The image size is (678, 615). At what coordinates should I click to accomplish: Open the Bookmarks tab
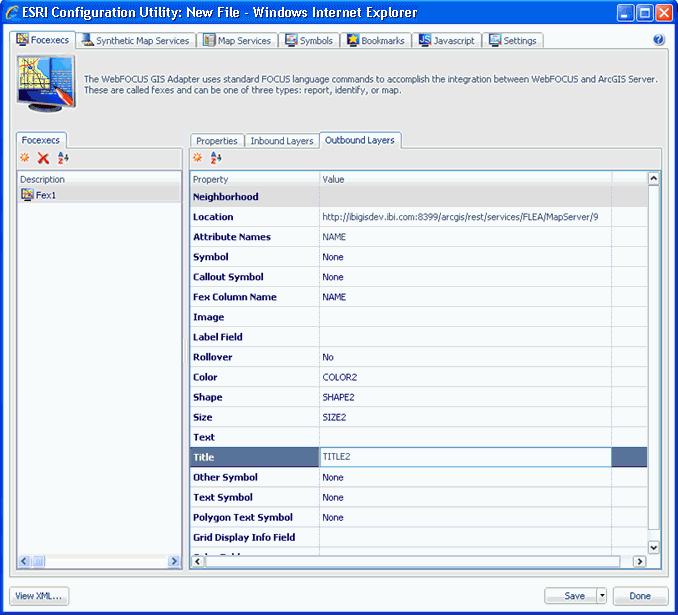[x=376, y=41]
